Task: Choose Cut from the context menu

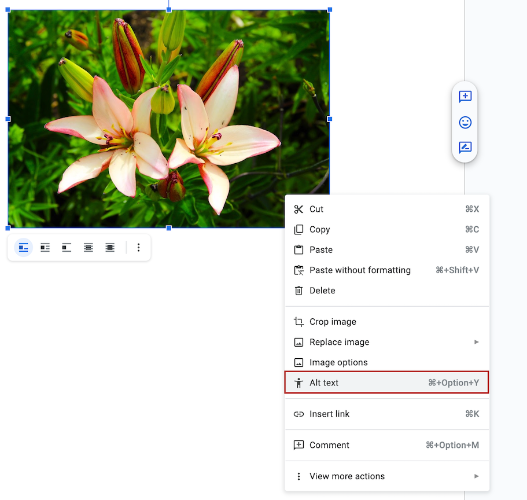Action: click(x=387, y=209)
